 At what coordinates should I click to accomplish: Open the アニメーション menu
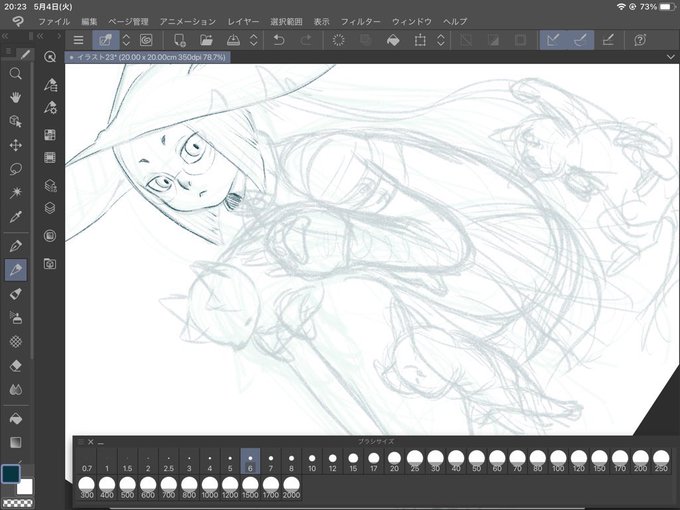188,22
